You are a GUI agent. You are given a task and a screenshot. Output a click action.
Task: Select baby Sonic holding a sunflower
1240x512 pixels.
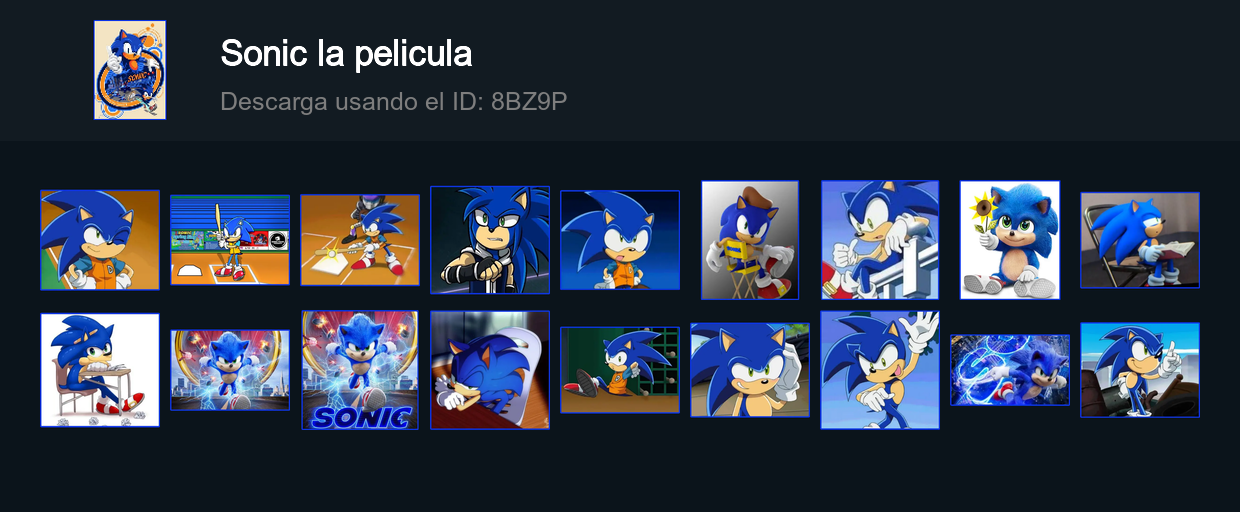pos(1010,240)
